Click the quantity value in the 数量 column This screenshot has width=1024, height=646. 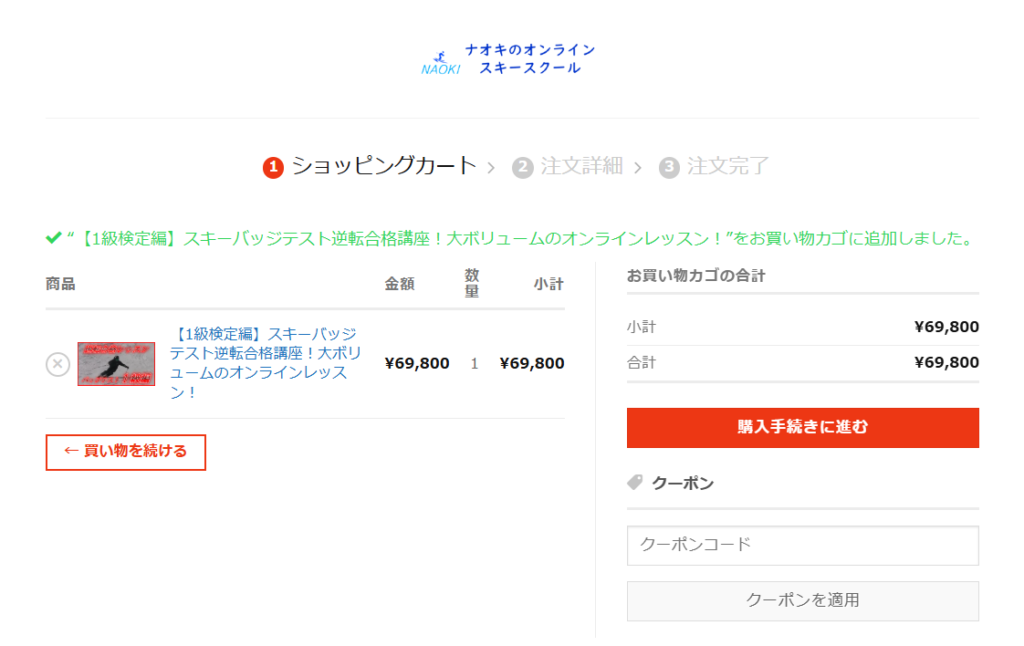(474, 364)
